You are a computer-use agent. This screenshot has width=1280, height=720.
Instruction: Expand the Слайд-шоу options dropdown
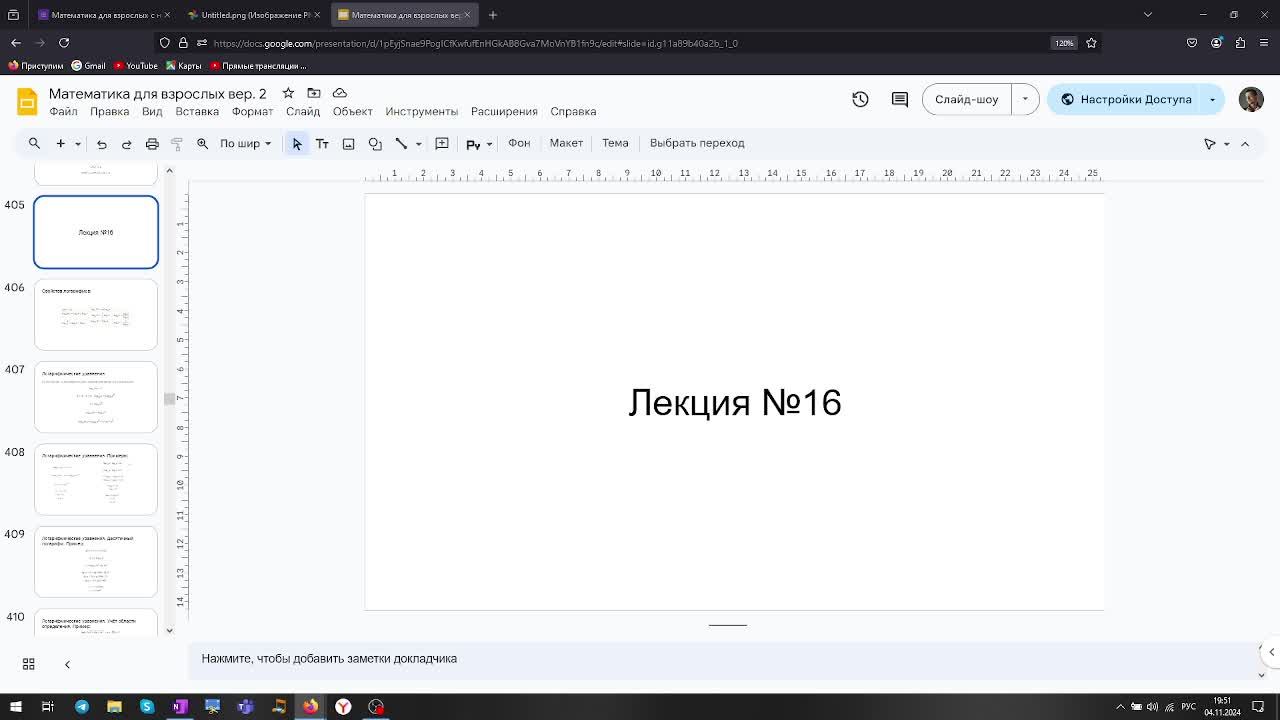(1025, 99)
